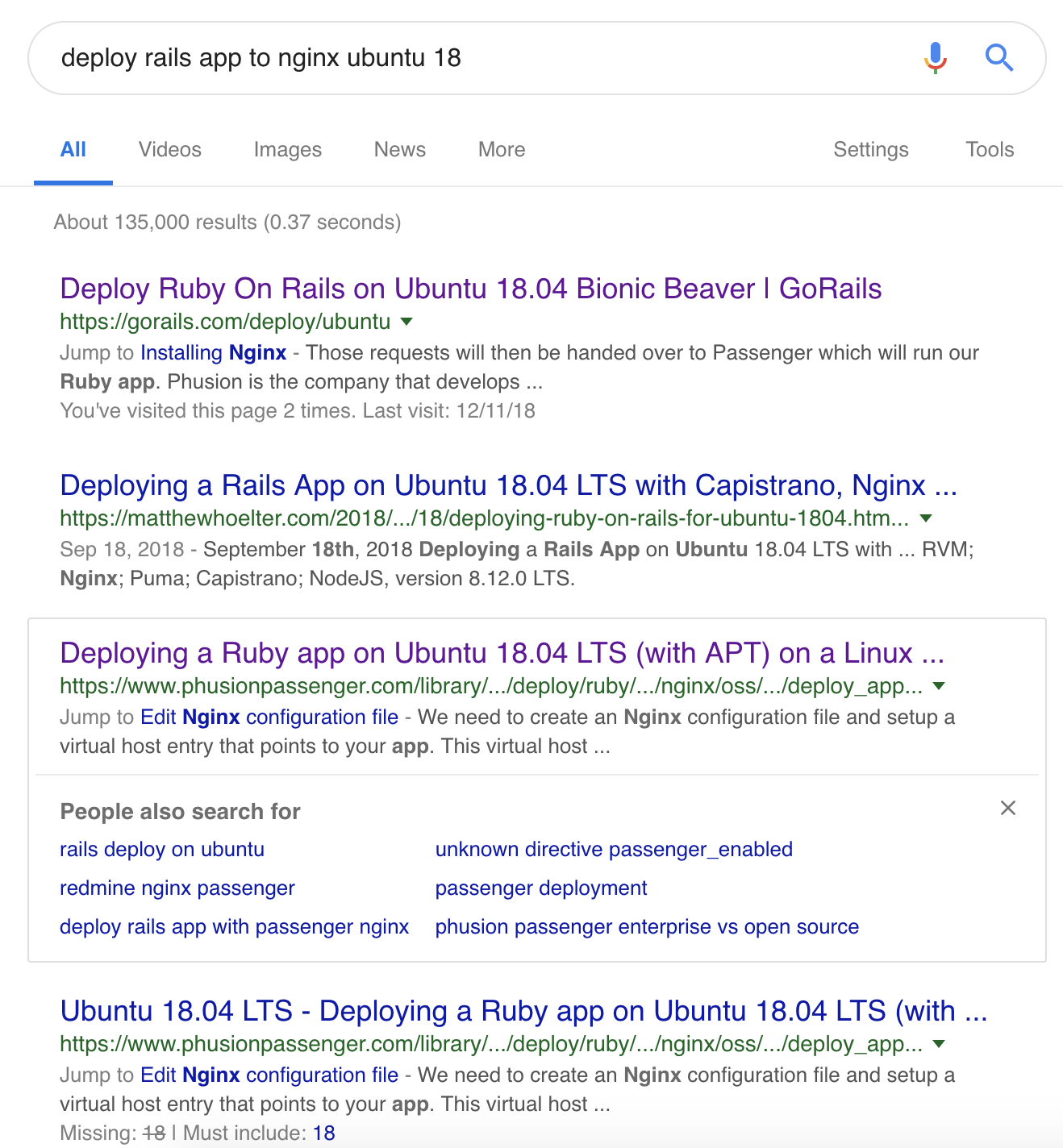Click About 135,000 results text

[x=227, y=223]
